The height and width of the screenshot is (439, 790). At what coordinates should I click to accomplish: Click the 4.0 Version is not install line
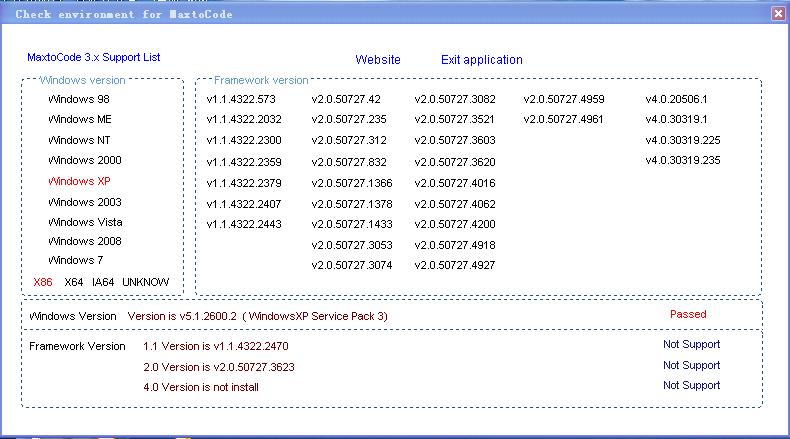pos(201,388)
